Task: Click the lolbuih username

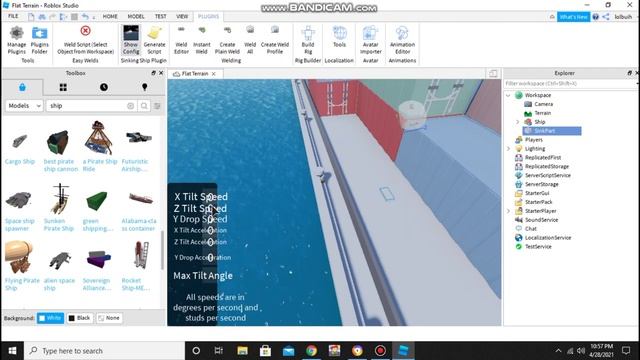Action: point(623,17)
